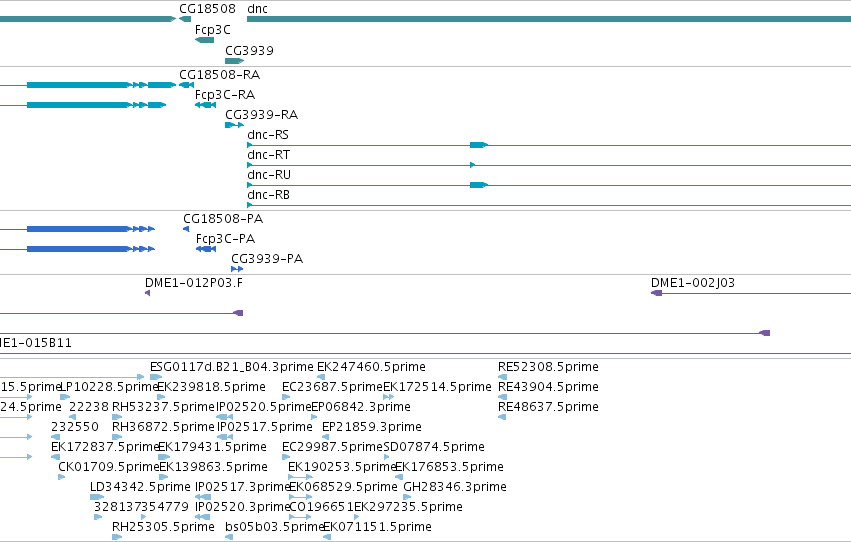
Task: Click the CG3939 gene label
Action: 249,50
